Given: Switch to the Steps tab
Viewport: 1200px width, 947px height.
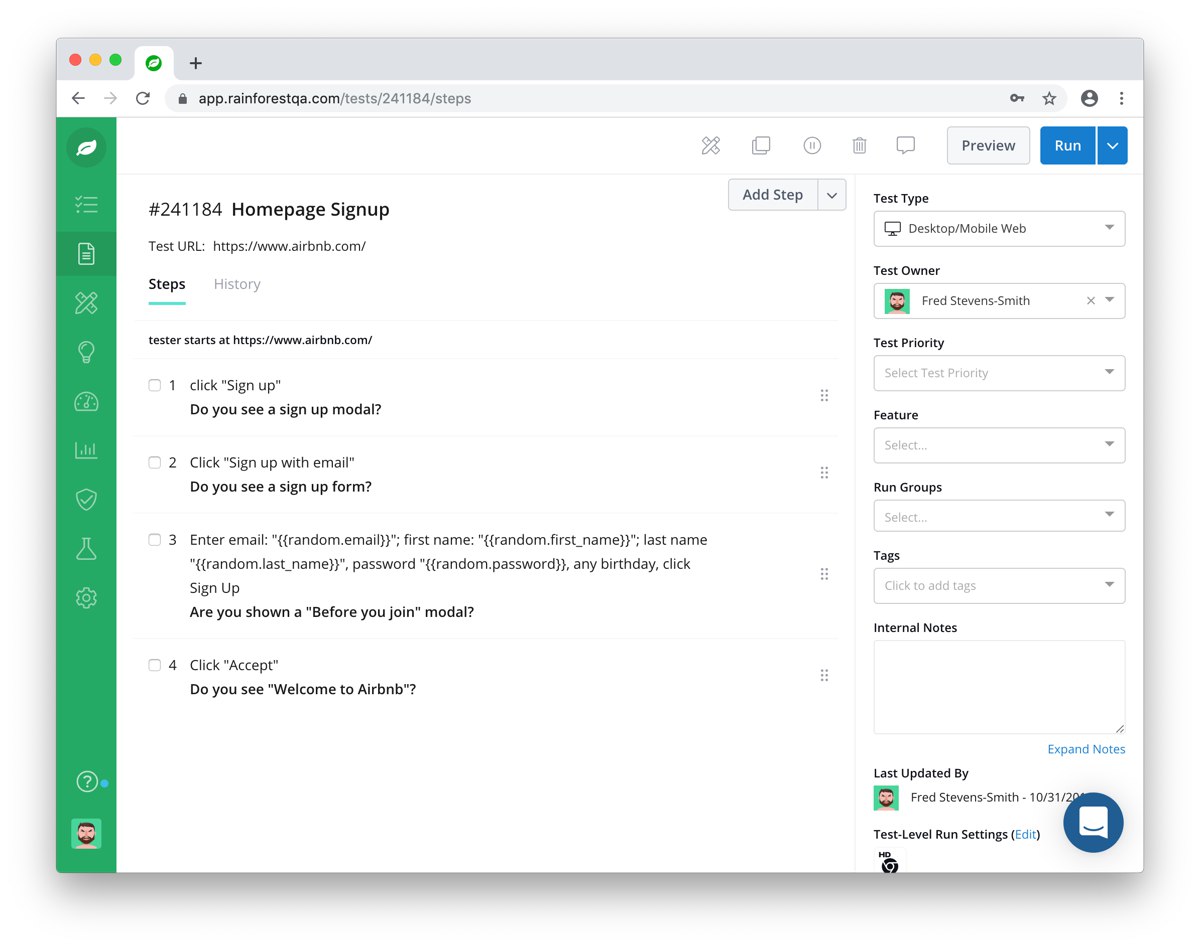Looking at the screenshot, I should click(167, 285).
